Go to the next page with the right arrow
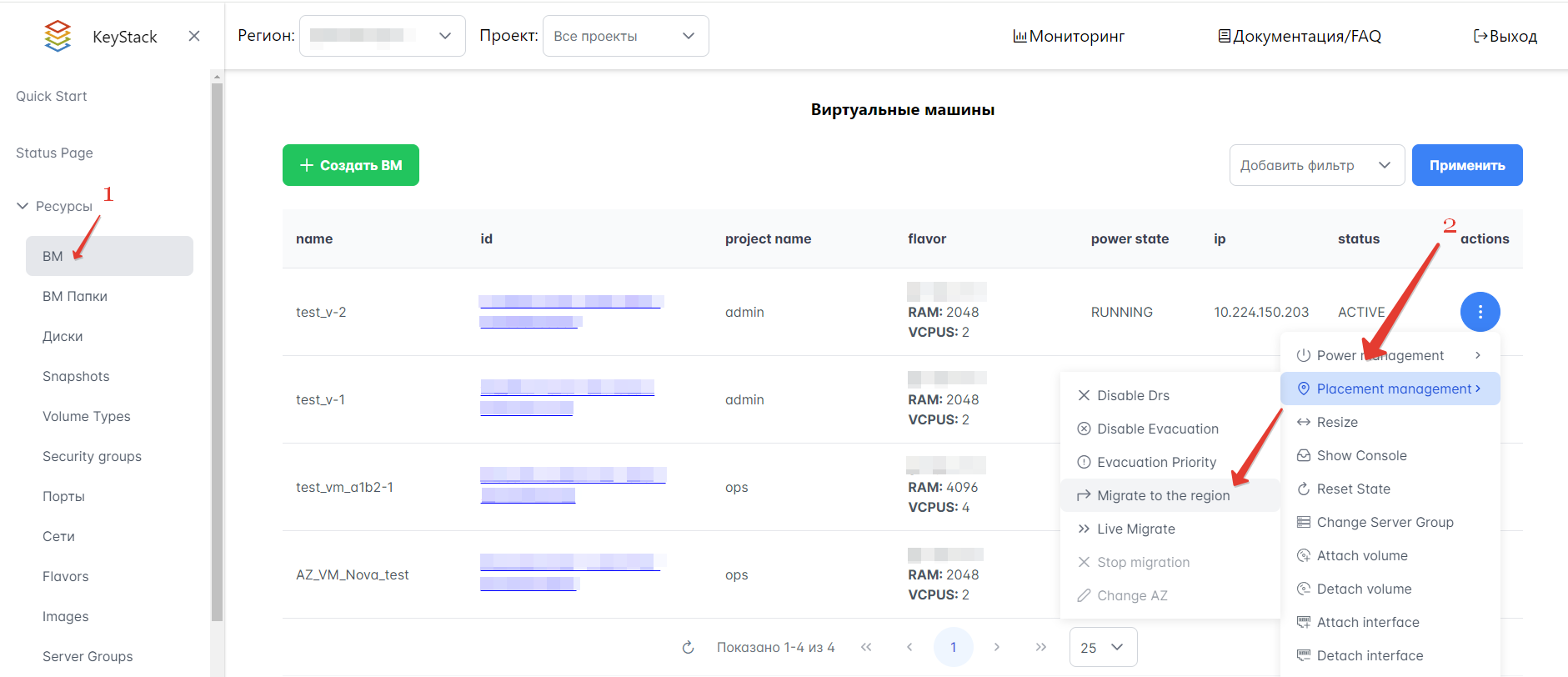1568x677 pixels. pos(996,647)
